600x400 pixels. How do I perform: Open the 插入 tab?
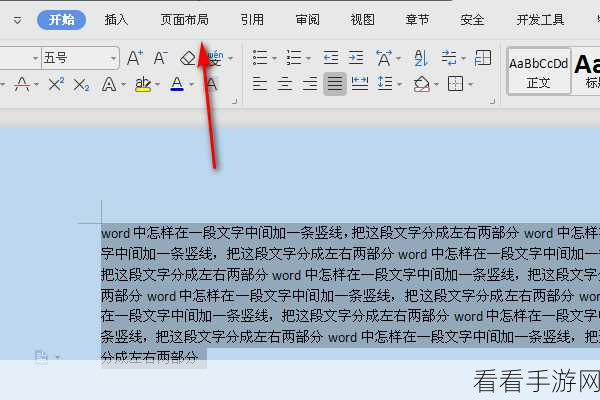pyautogui.click(x=116, y=20)
